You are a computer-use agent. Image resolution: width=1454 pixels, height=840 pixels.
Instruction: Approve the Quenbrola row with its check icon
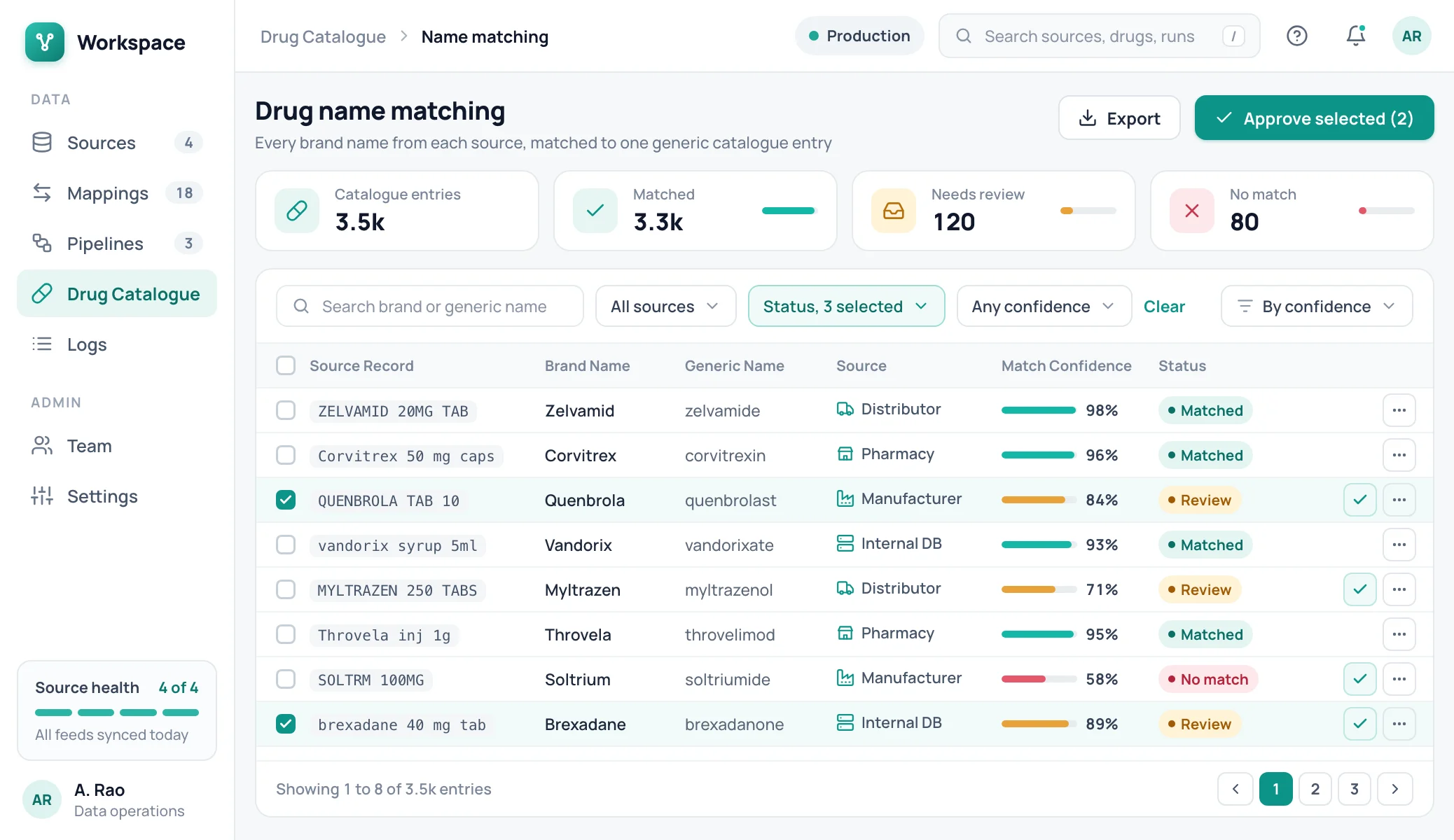[x=1360, y=500]
